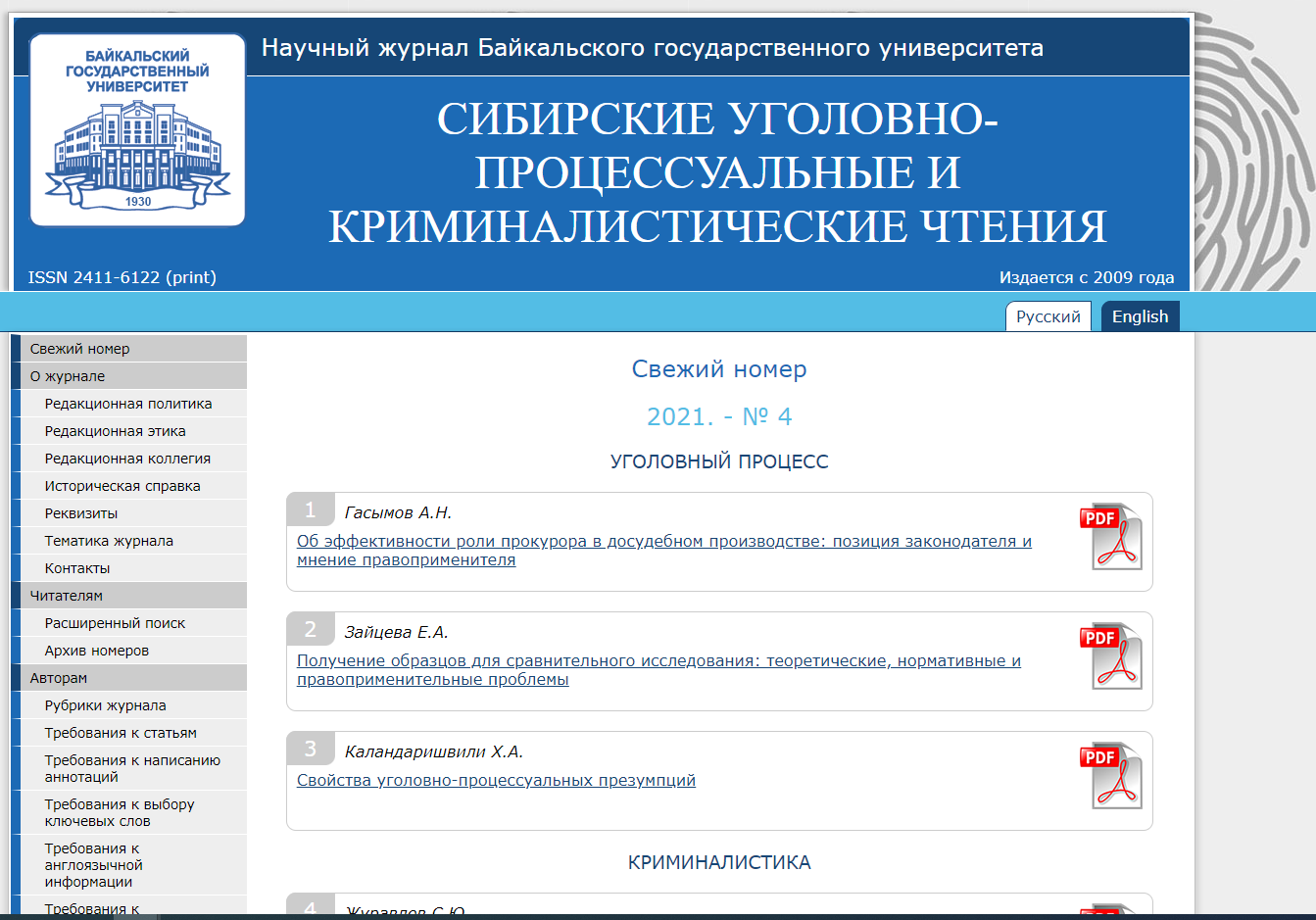The image size is (1316, 920).
Task: Open Редакционная этика menu item
Action: point(115,431)
